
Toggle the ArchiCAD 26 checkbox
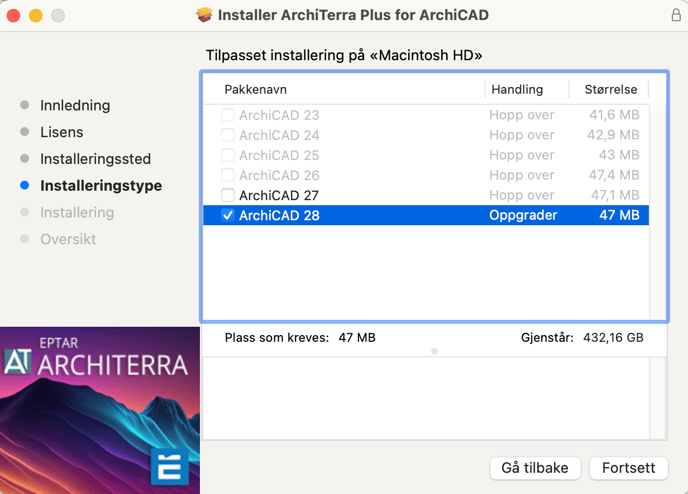coord(228,175)
